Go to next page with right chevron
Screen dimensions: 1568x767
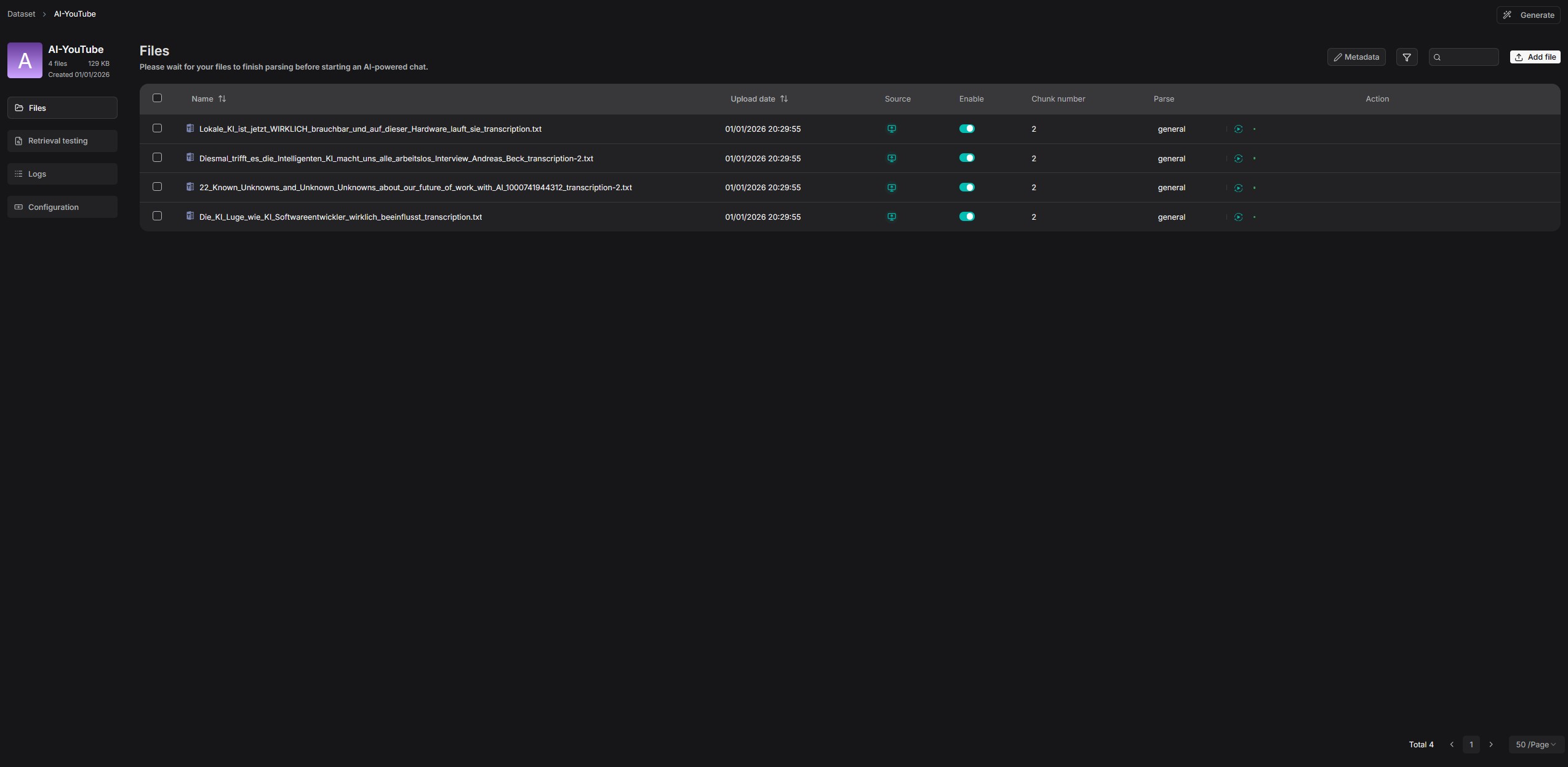coord(1490,744)
